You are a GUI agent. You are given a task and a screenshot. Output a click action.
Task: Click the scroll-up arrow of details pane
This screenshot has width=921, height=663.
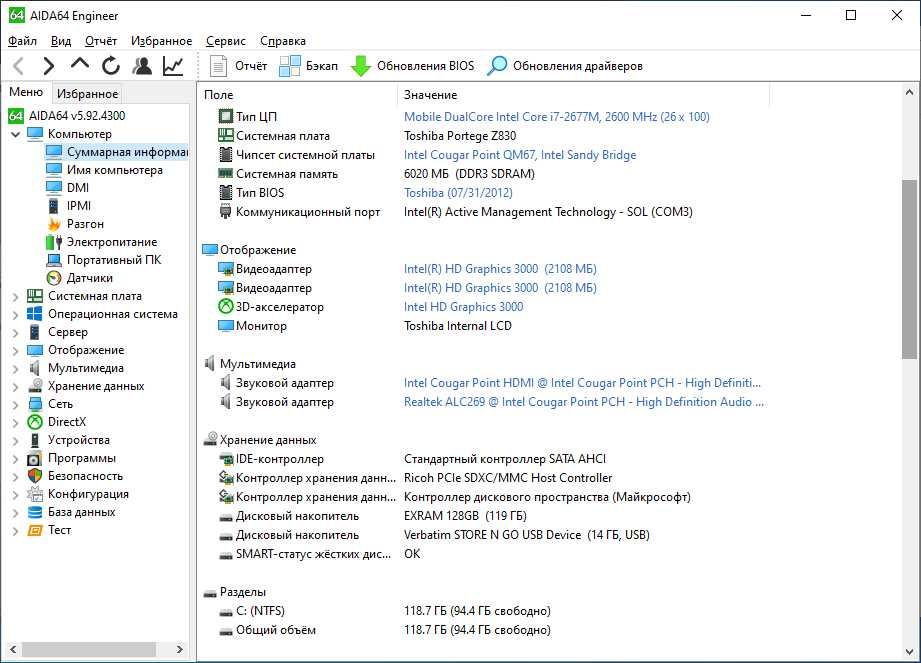pos(909,92)
